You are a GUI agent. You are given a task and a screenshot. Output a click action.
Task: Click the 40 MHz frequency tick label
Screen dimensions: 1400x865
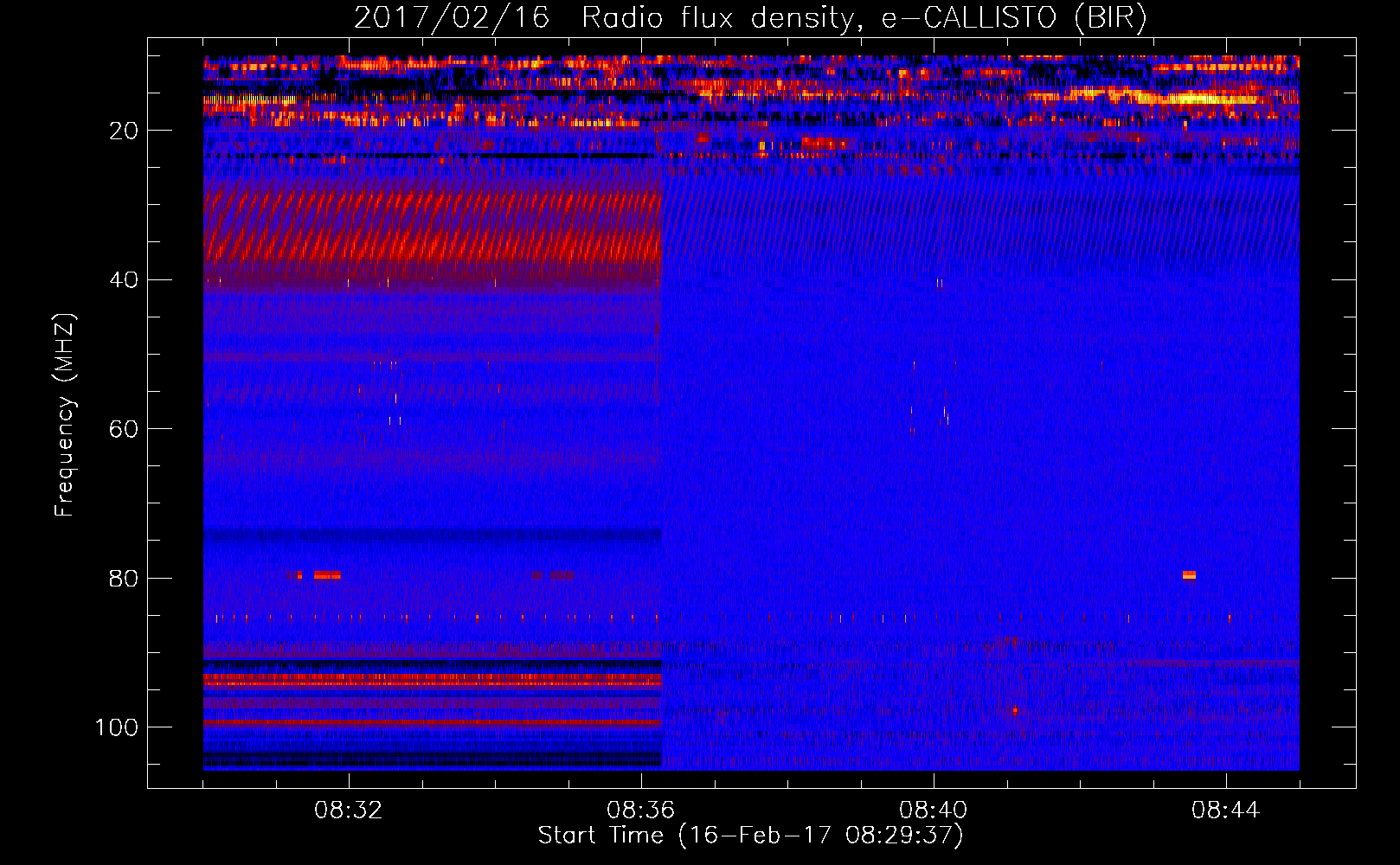(x=124, y=280)
